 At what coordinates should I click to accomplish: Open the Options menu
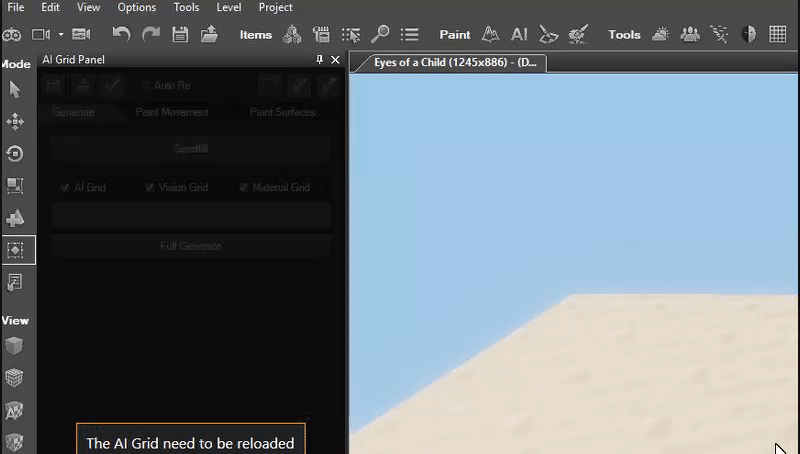(137, 8)
